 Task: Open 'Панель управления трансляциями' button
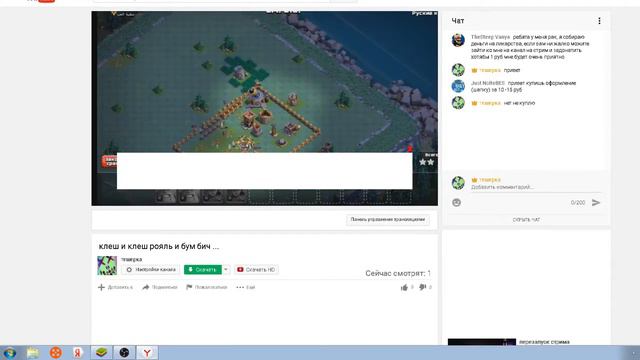click(388, 220)
